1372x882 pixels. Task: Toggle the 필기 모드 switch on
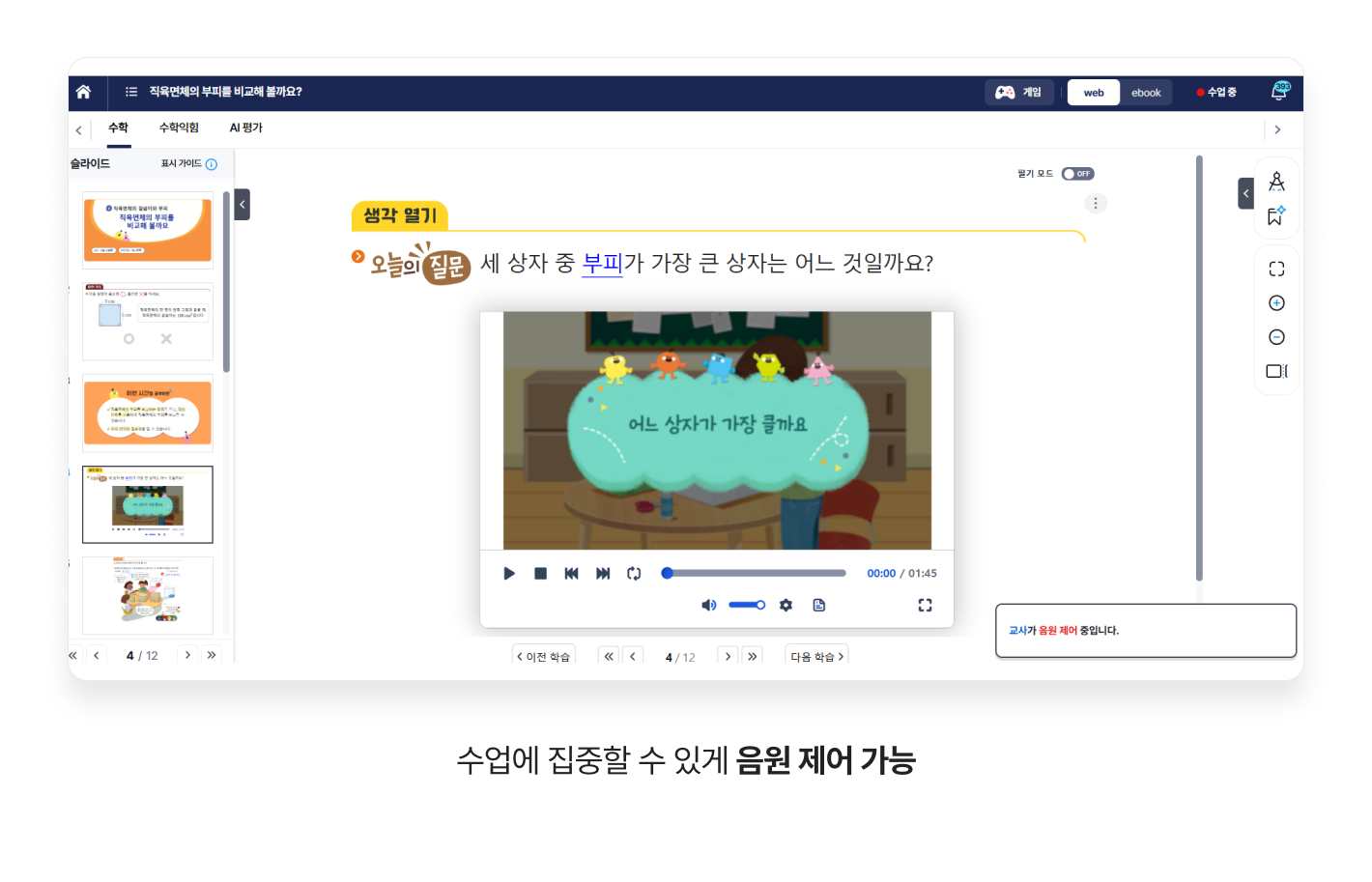1076,174
